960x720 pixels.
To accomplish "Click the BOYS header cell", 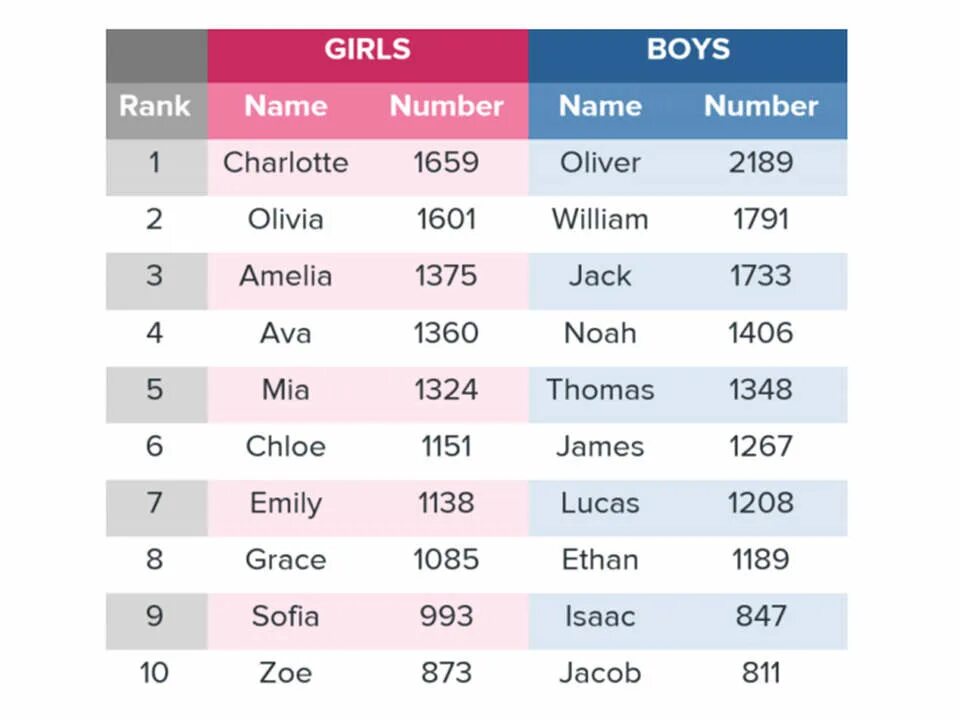I will tap(688, 55).
